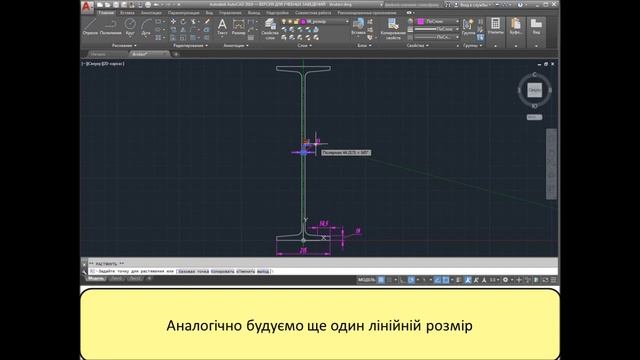Image resolution: width=640 pixels, height=360 pixels.
Task: Click the workspace settings gear in status bar
Action: click(x=505, y=280)
